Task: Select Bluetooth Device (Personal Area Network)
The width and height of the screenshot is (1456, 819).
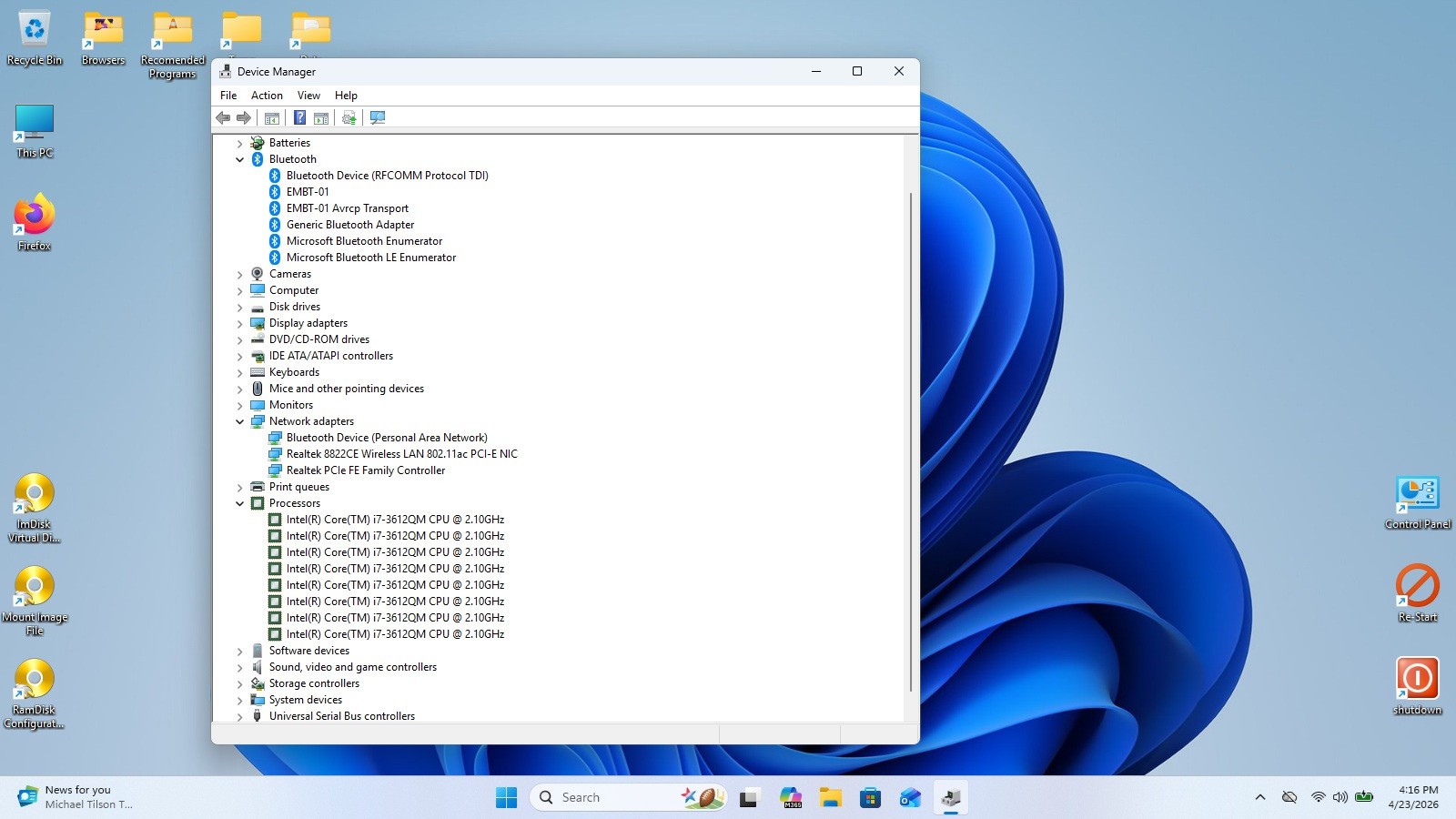Action: (x=387, y=438)
